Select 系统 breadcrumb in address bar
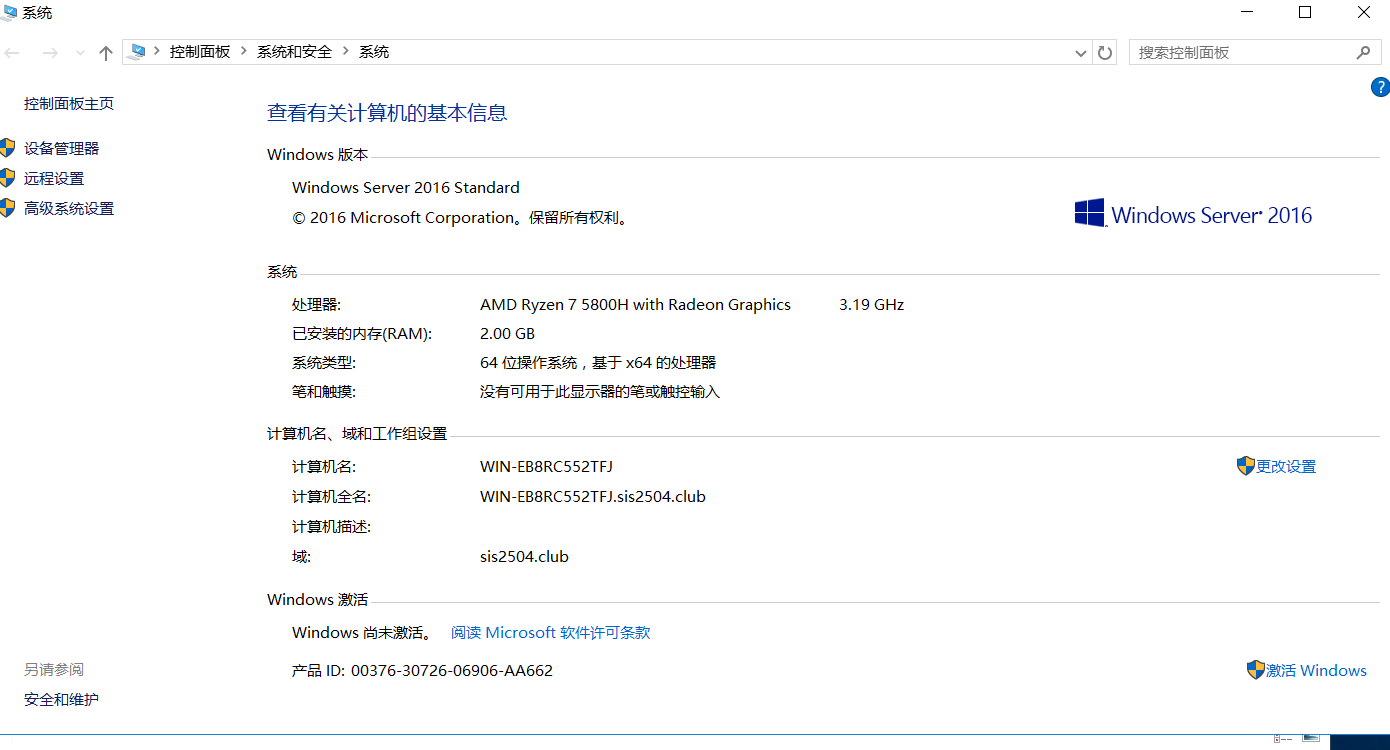Screen dimensions: 1390x750 click(374, 52)
